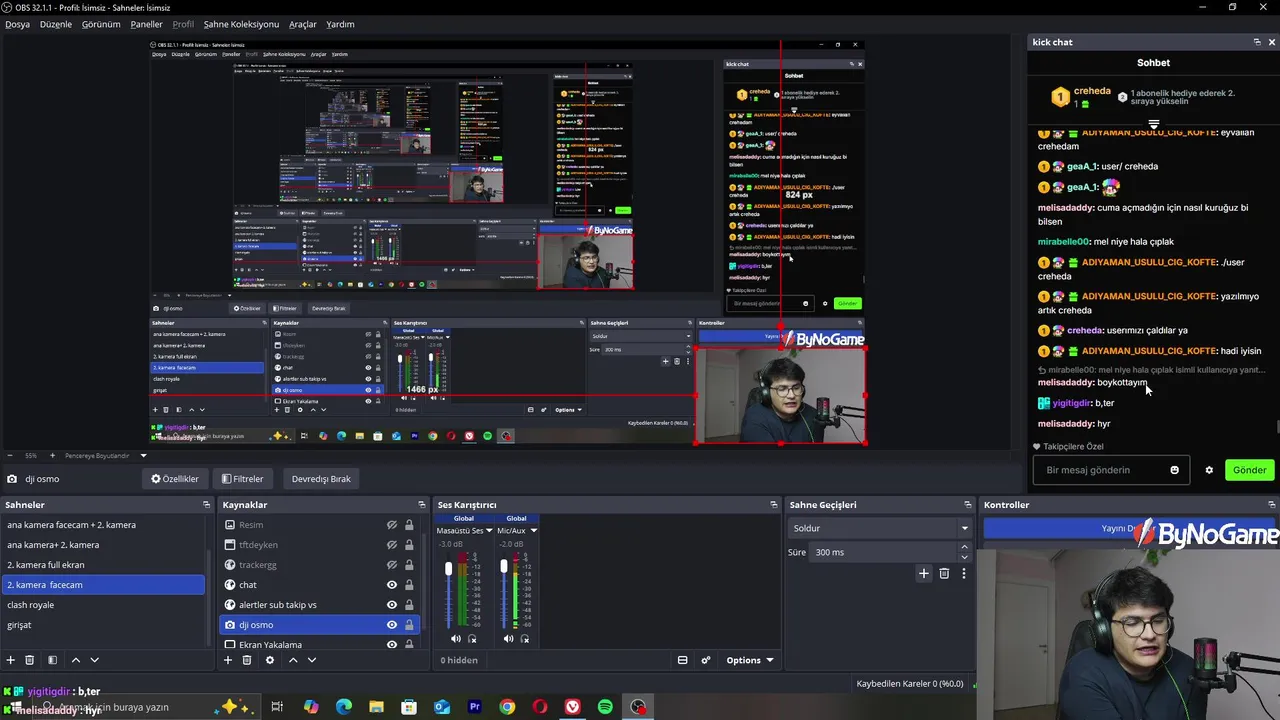
Task: Pop out the Sahne Geçişleri dock
Action: [967, 505]
